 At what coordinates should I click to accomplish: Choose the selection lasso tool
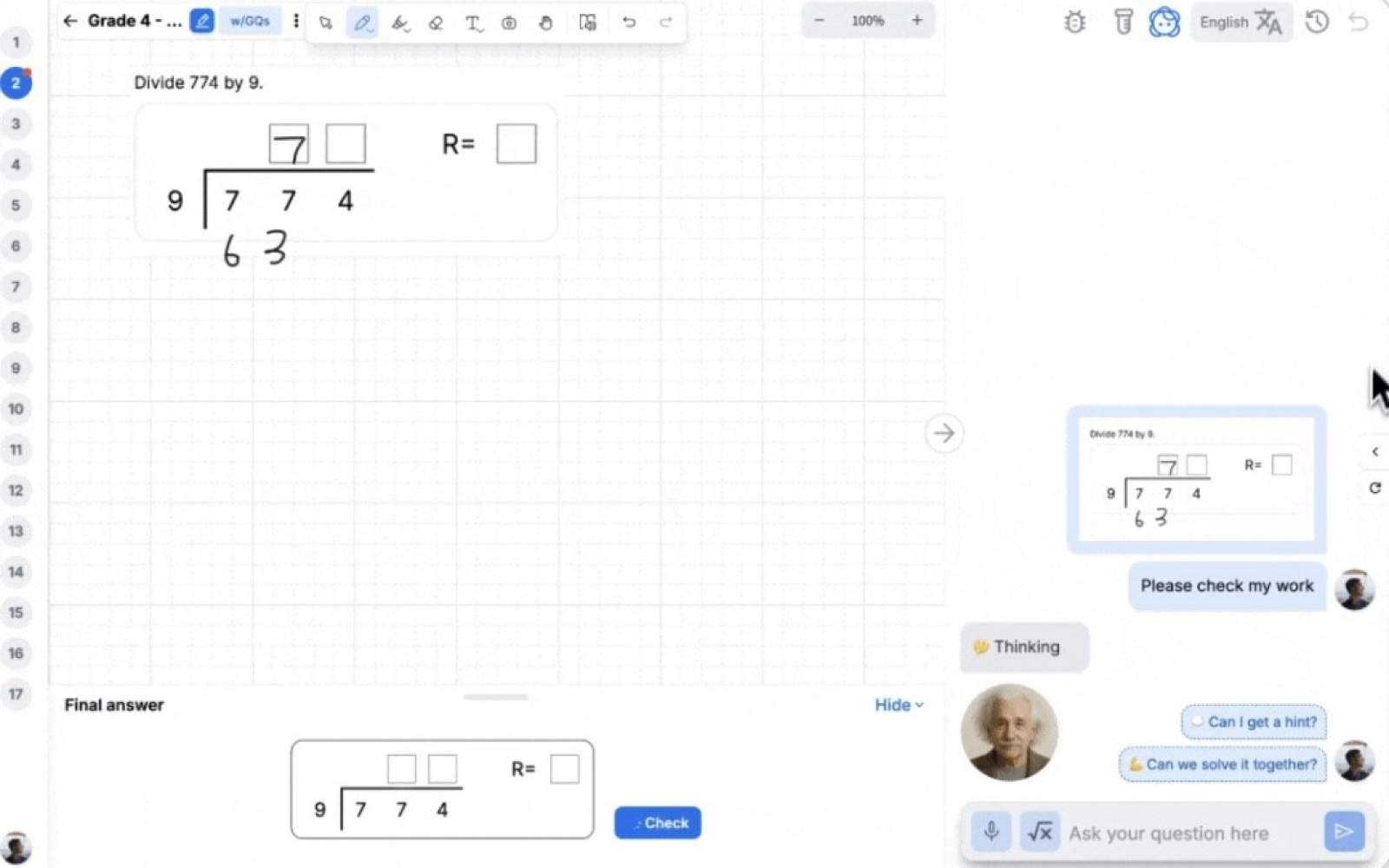coord(326,23)
